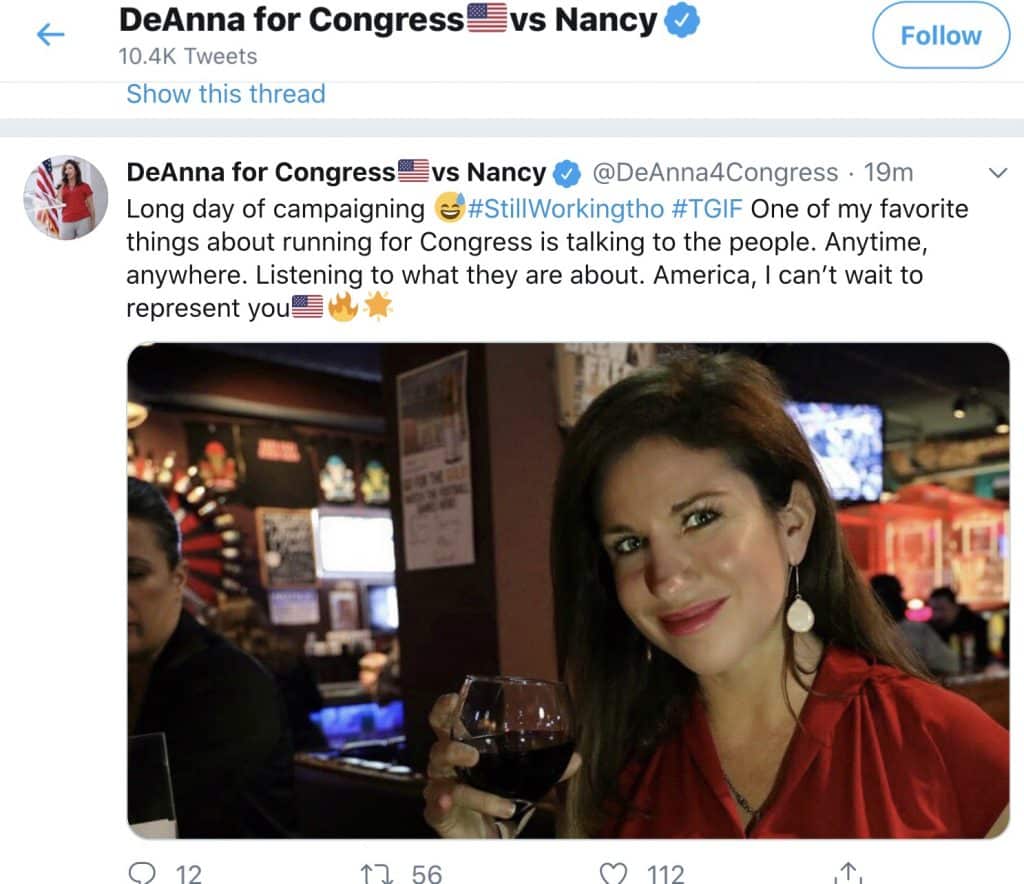The height and width of the screenshot is (884, 1024).
Task: Open the tweet via the 19m timestamp
Action: click(x=888, y=173)
